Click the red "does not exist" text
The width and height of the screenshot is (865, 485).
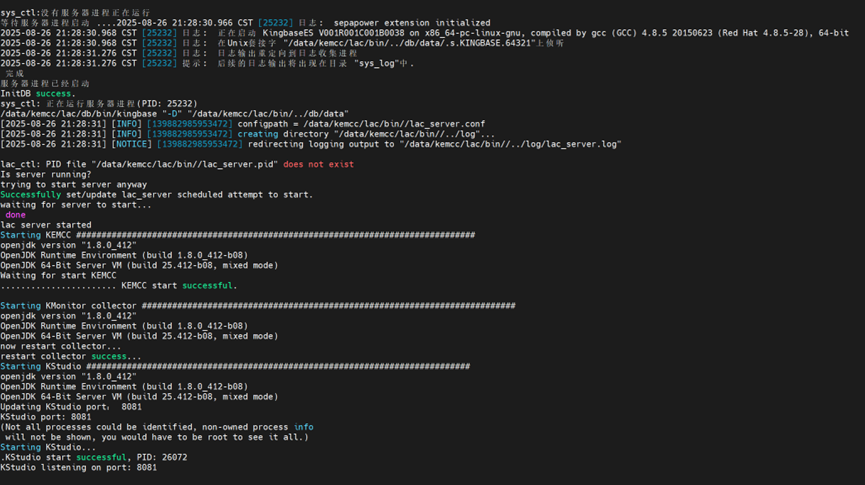(318, 164)
